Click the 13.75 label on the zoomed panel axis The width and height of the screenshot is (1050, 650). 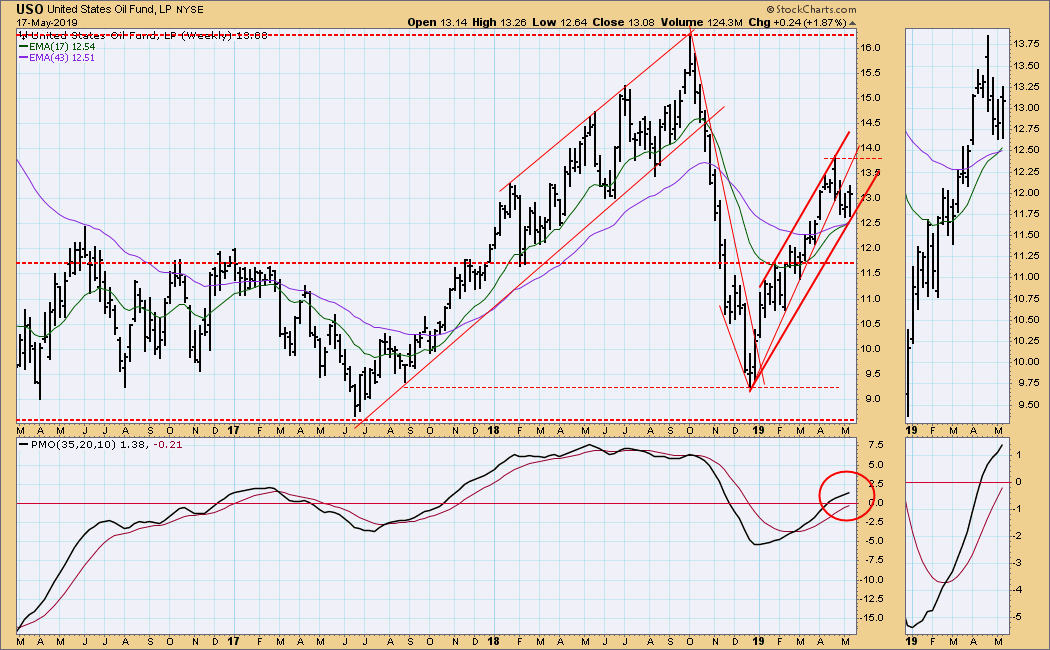(1027, 44)
